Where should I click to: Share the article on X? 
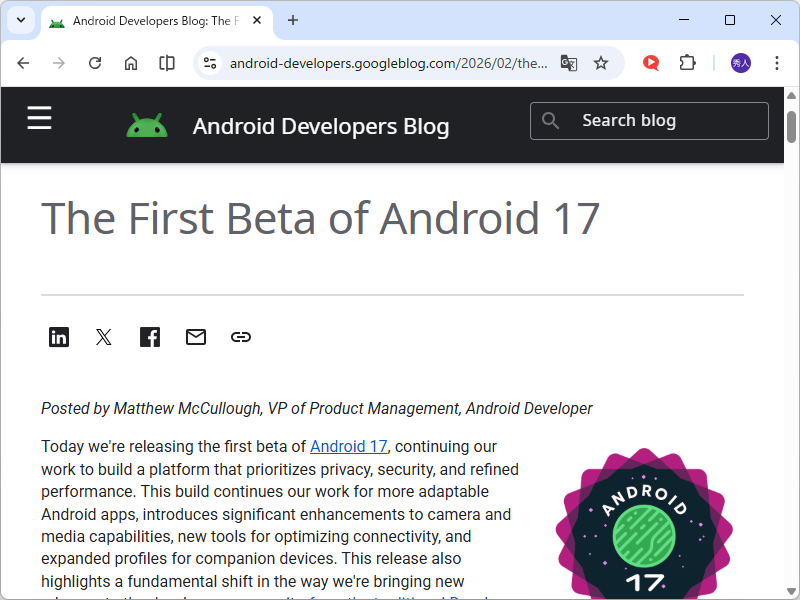pos(103,337)
